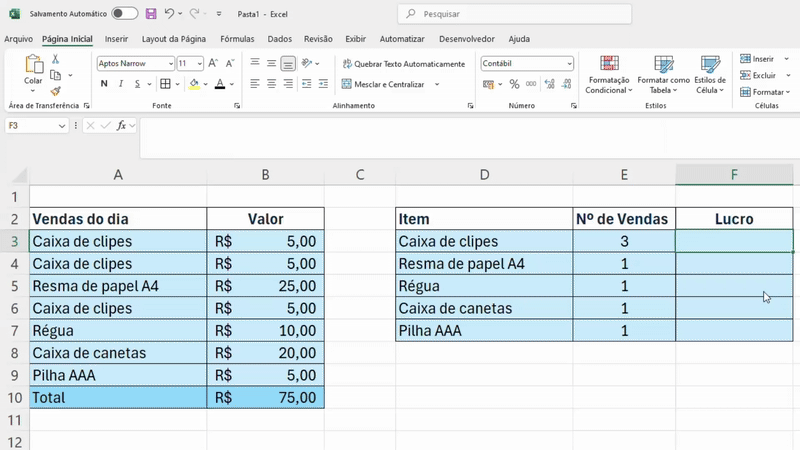Decrease decimal places
The height and width of the screenshot is (450, 800).
click(566, 84)
